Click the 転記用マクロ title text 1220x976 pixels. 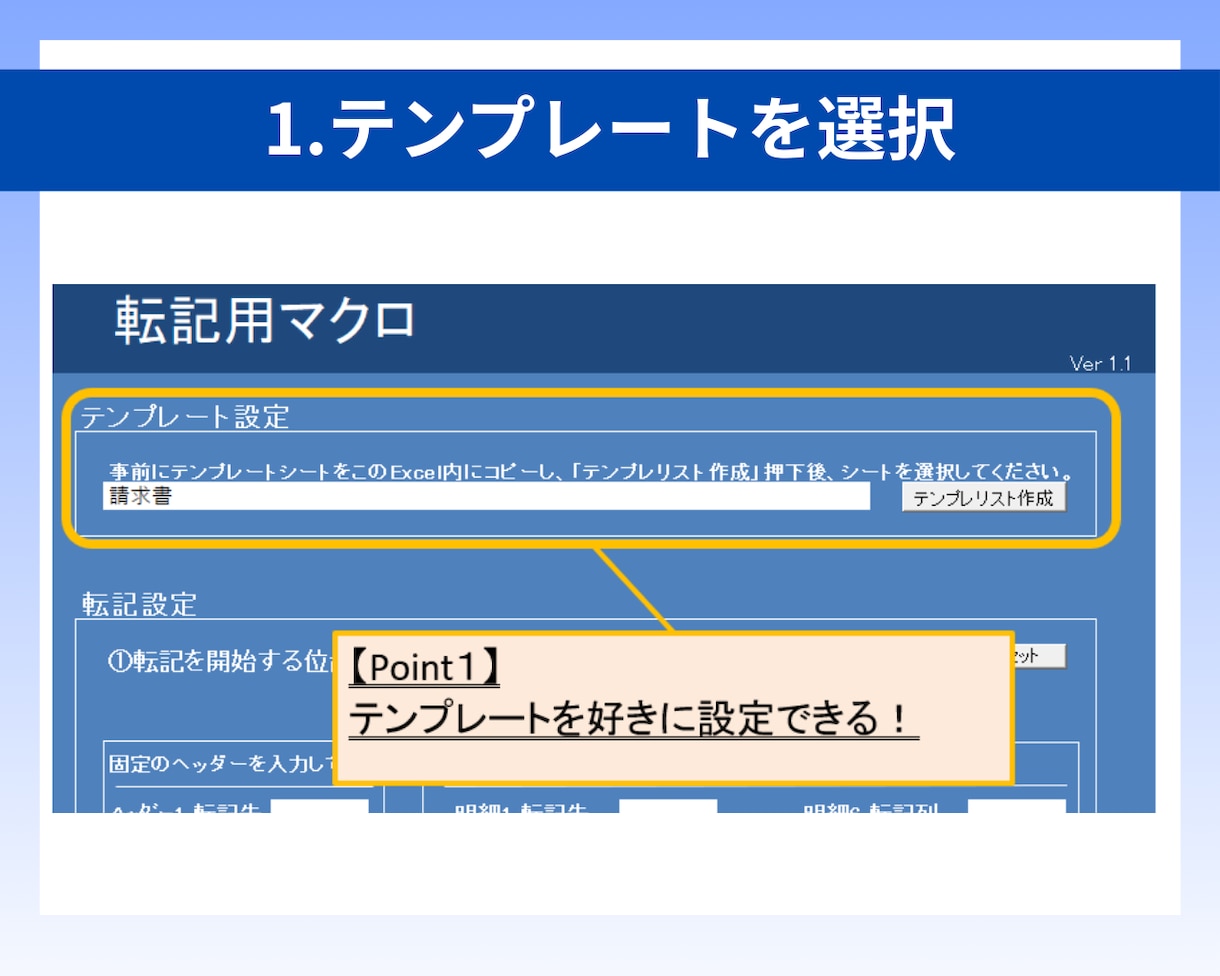[264, 320]
